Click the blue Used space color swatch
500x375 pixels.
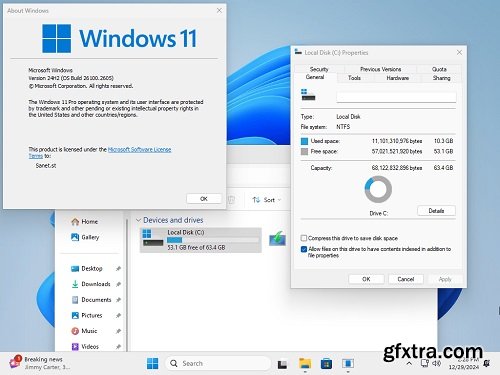click(x=304, y=141)
